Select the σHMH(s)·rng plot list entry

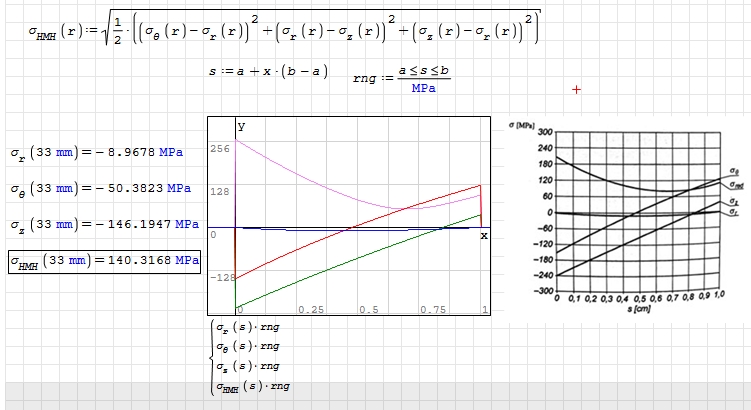coord(256,386)
